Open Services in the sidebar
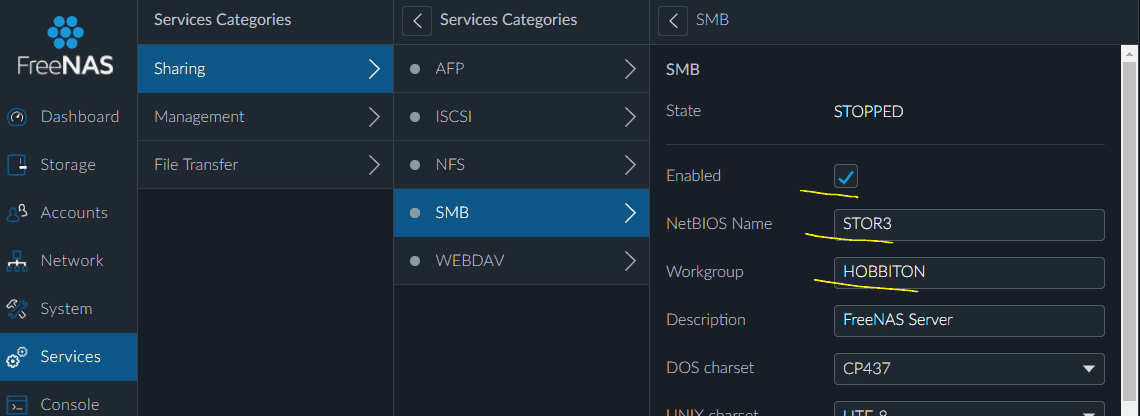Image resolution: width=1140 pixels, height=416 pixels. pyautogui.click(x=68, y=357)
